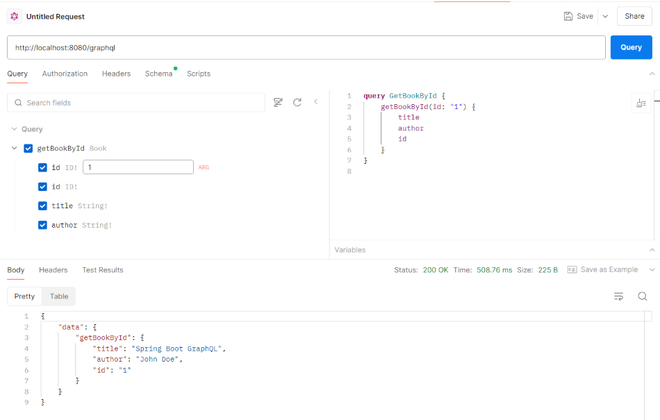
Task: Switch the response view to Table
Action: point(59,296)
